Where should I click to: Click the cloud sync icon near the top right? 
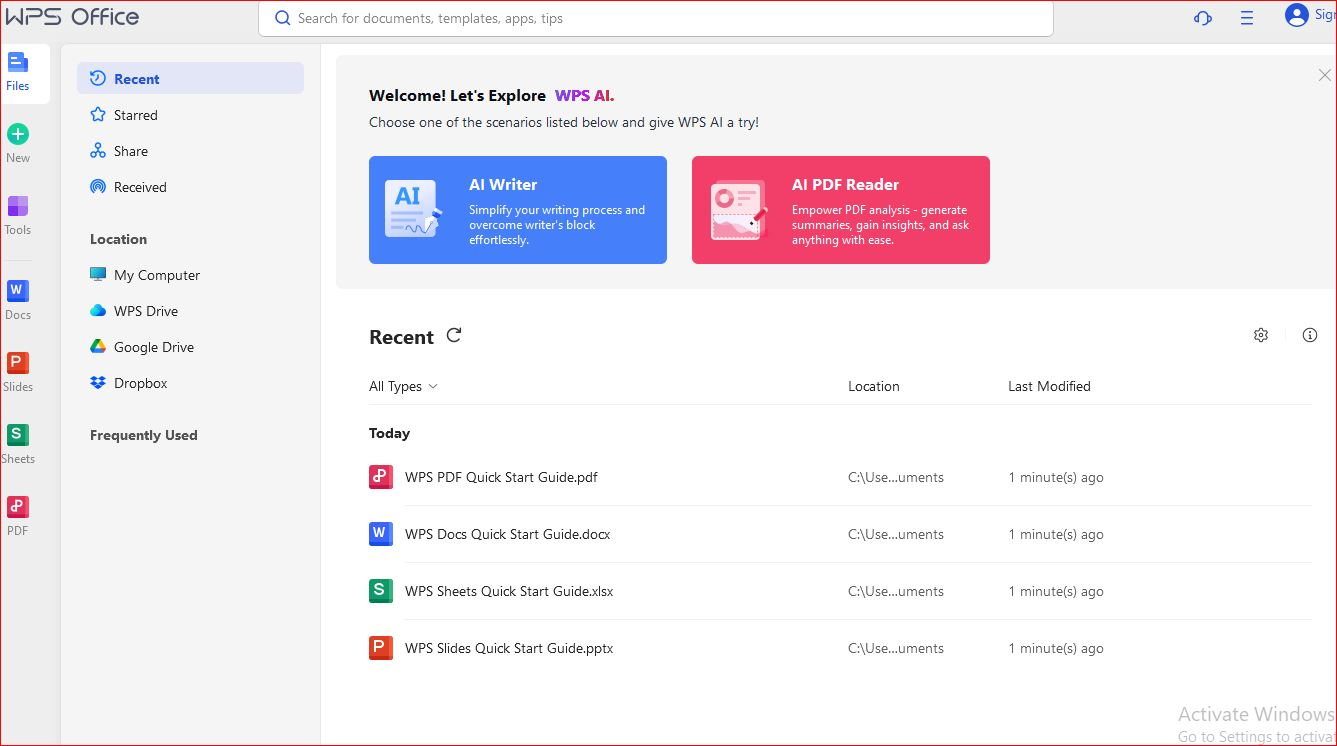click(x=1202, y=17)
